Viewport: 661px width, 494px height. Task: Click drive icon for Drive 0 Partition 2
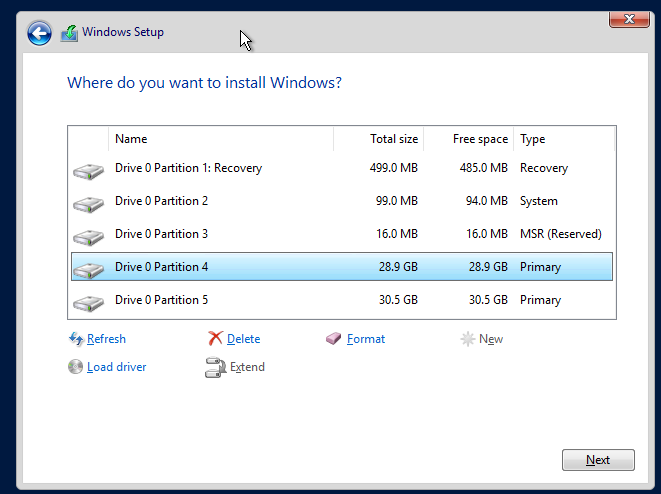tap(89, 204)
